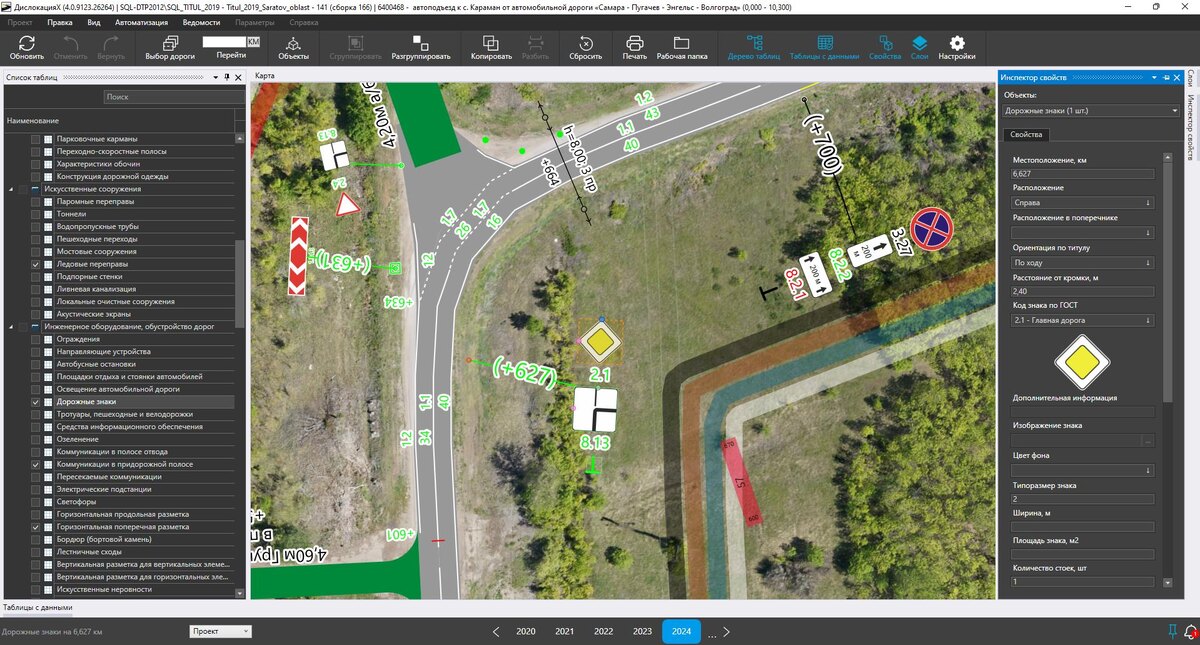Viewport: 1200px width, 645px height.
Task: Open the Проект dropdown in status bar
Action: point(221,631)
